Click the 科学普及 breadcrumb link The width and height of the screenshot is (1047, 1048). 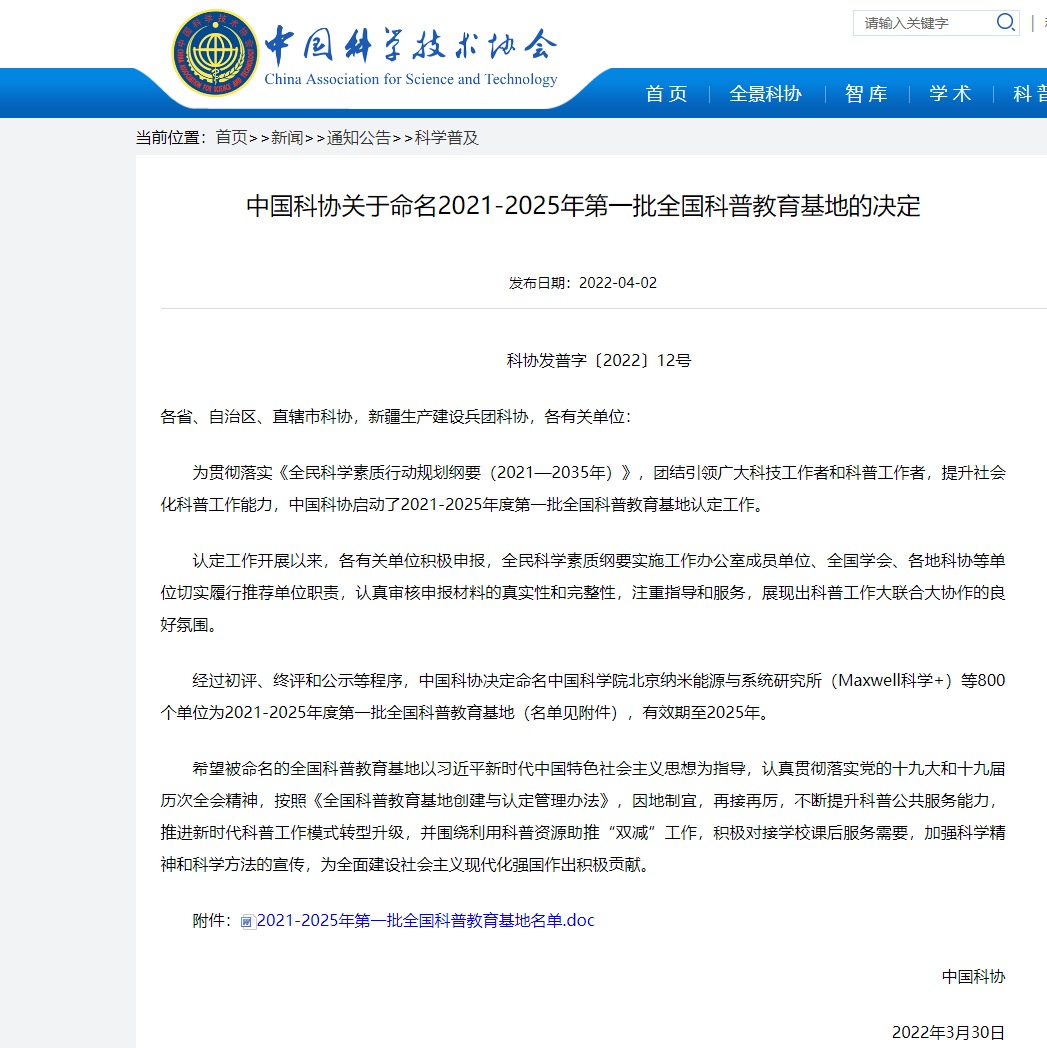coord(447,138)
